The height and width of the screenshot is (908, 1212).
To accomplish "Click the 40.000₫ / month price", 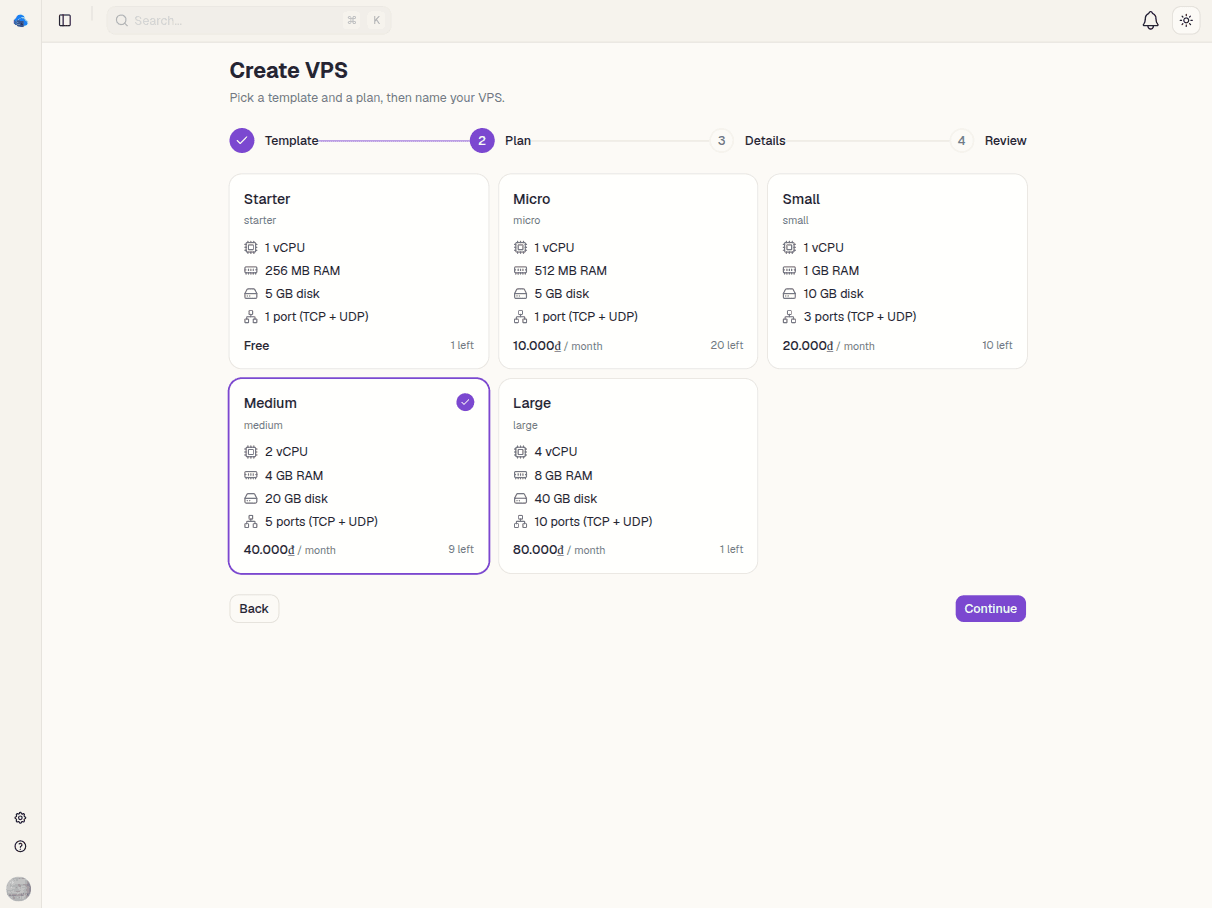I will (290, 550).
